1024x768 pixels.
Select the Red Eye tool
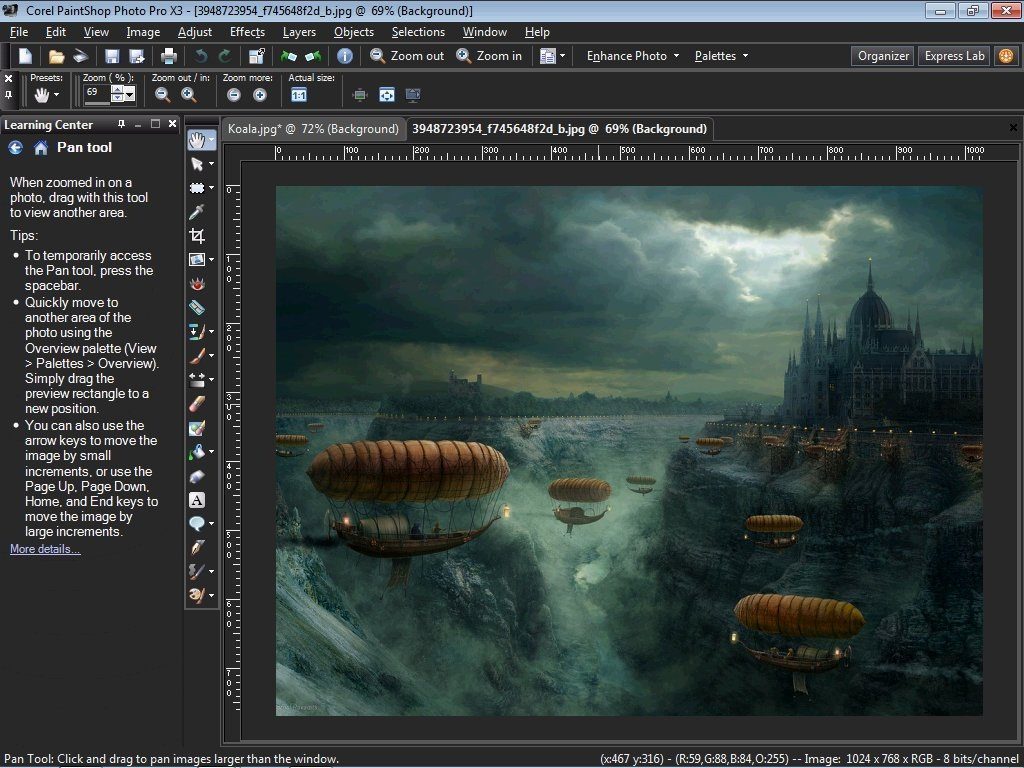tap(197, 284)
